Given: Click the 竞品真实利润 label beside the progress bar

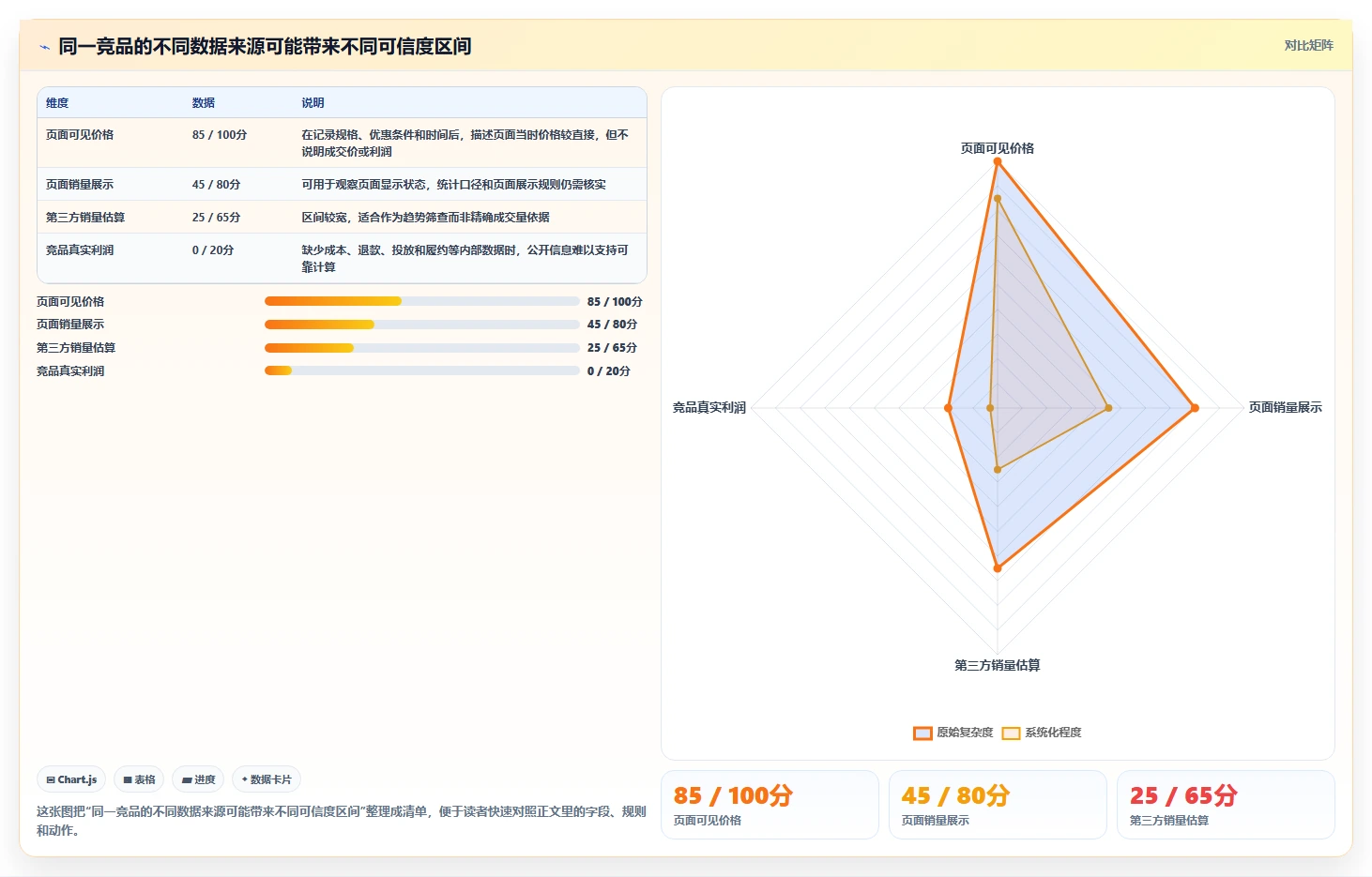Looking at the screenshot, I should click(x=70, y=371).
